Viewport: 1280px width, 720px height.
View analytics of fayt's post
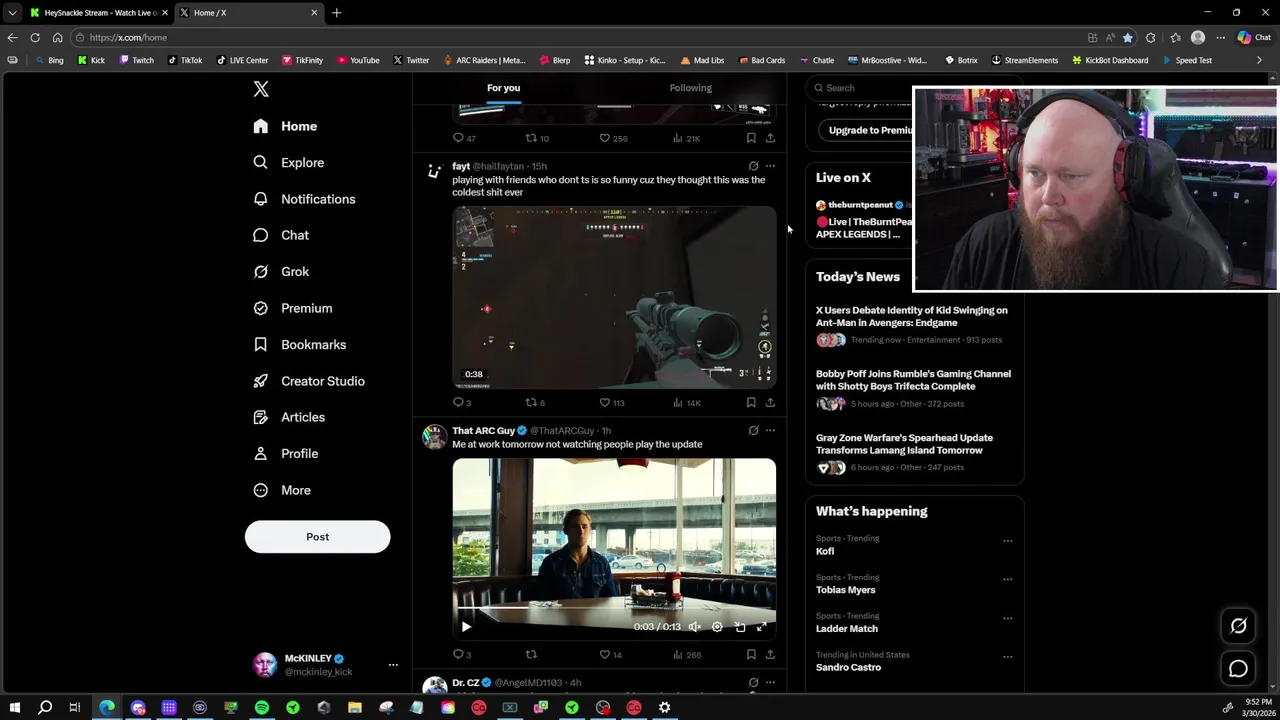(687, 403)
